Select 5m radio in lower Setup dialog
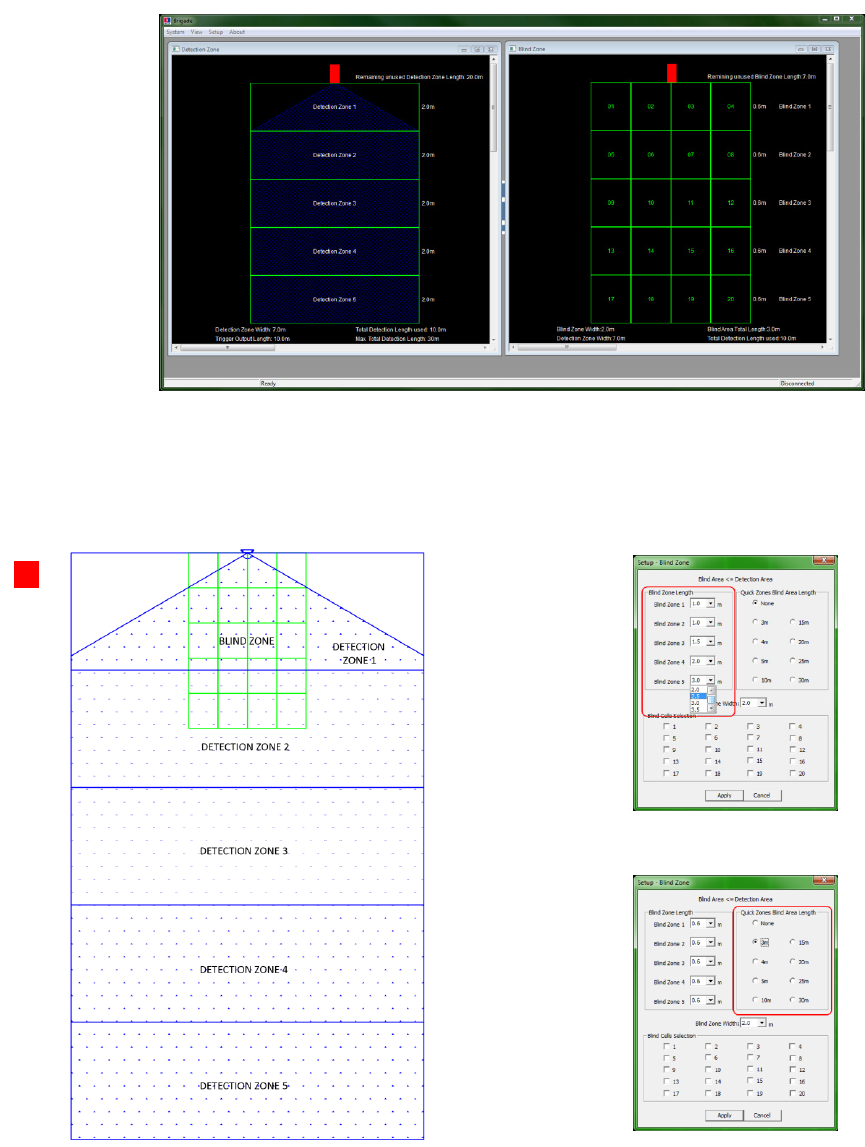This screenshot has height=1147, width=865. point(755,980)
